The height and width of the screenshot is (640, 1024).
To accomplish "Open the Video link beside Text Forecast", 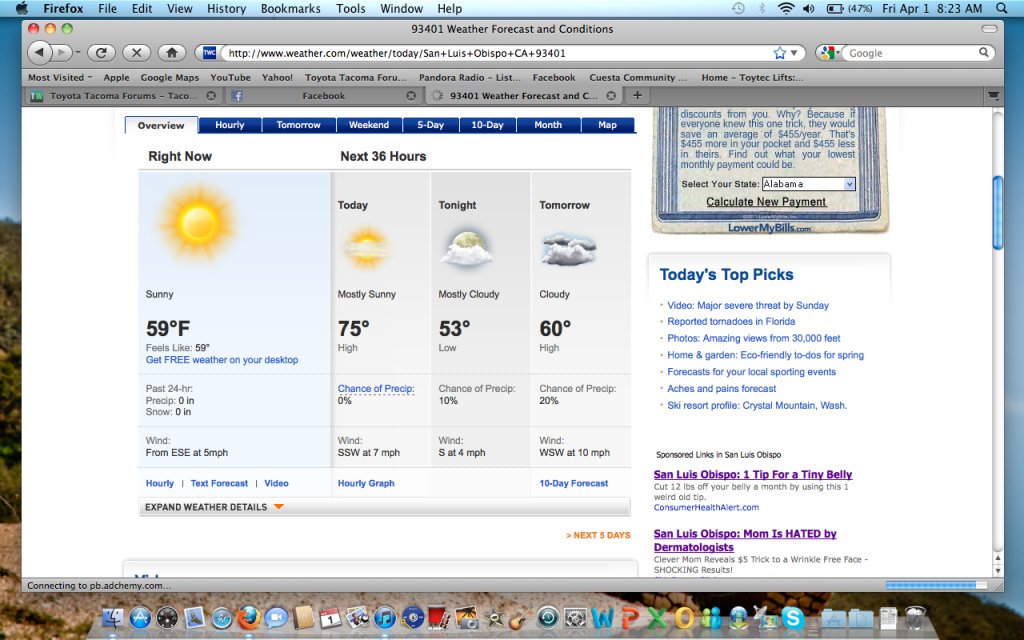I will pos(276,483).
